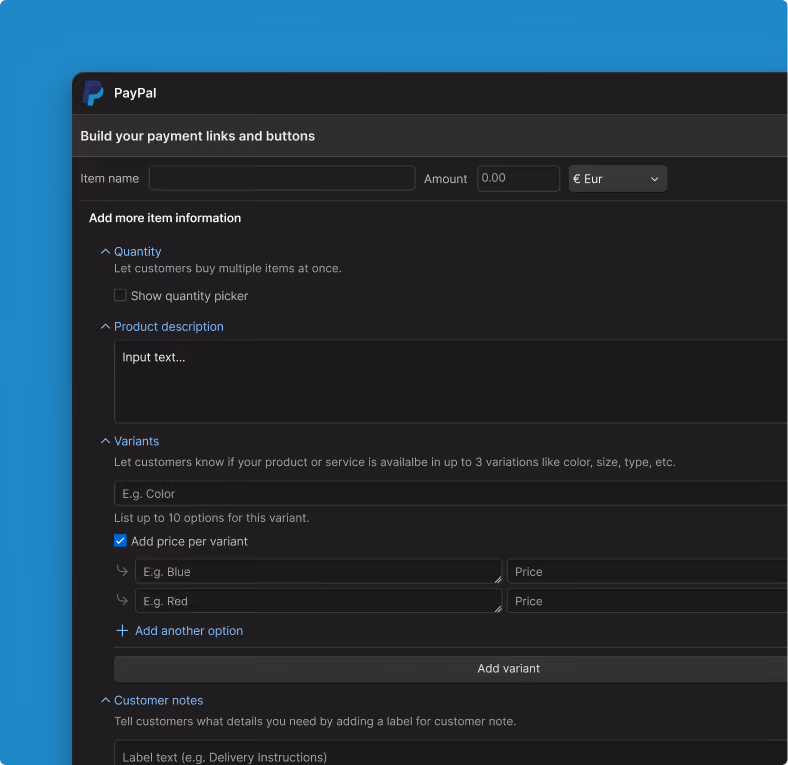Image resolution: width=788 pixels, height=765 pixels.
Task: Click the E.g. Red option field
Action: (319, 601)
